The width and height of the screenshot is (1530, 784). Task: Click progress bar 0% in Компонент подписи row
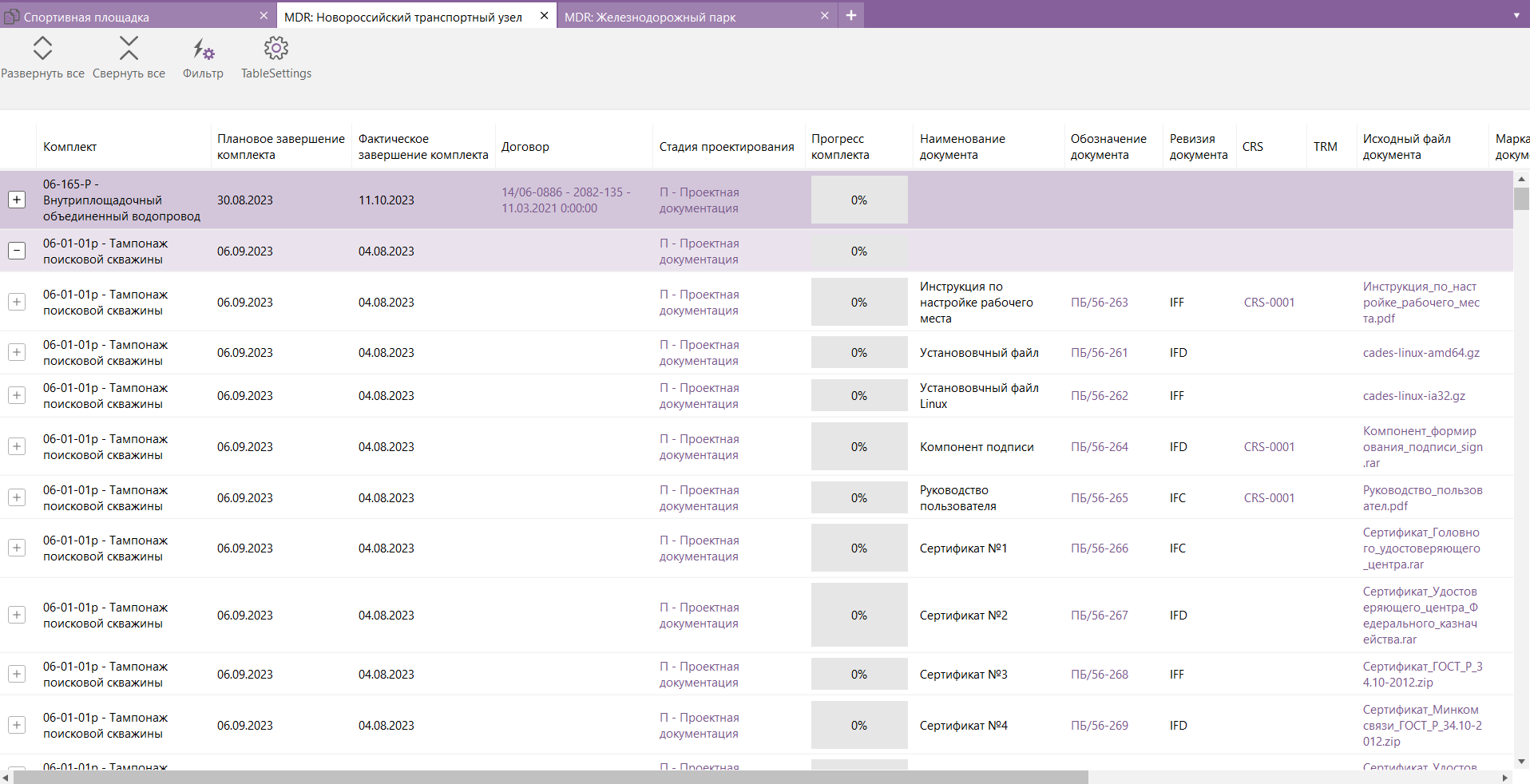(859, 446)
